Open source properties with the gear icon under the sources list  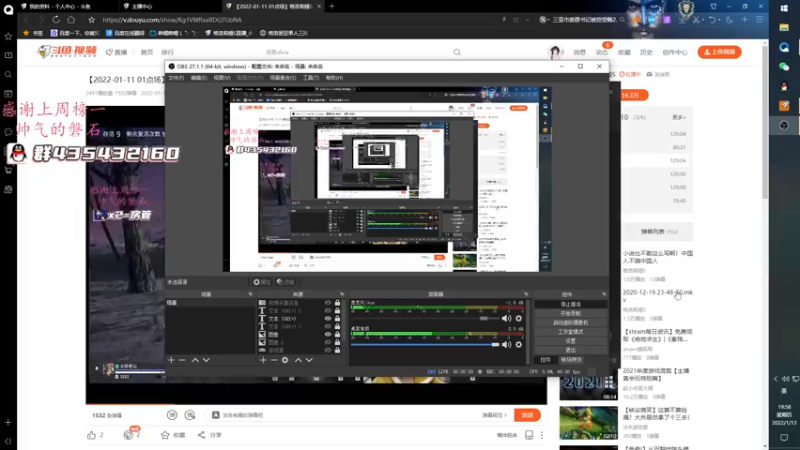click(285, 360)
